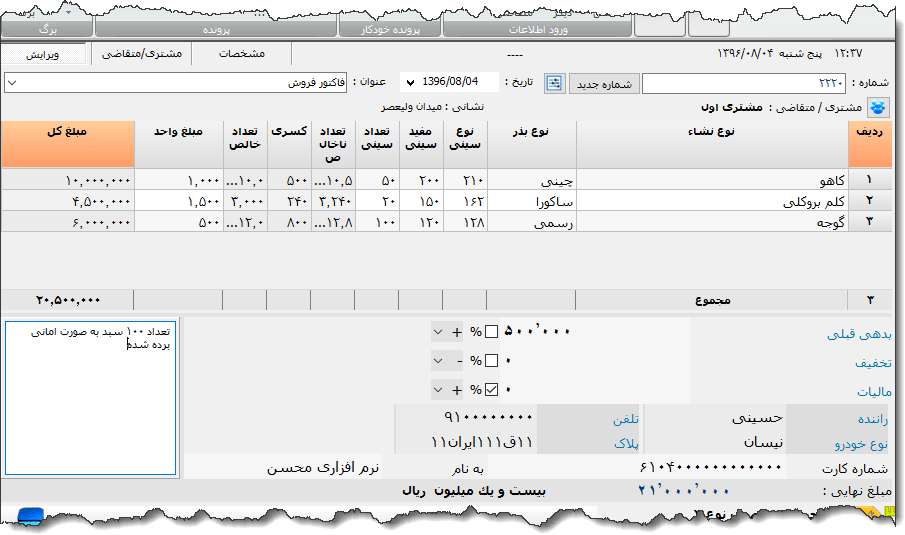Screen dimensions: 905x535
Task: Click the customer name مشتری اول
Action: [732, 107]
